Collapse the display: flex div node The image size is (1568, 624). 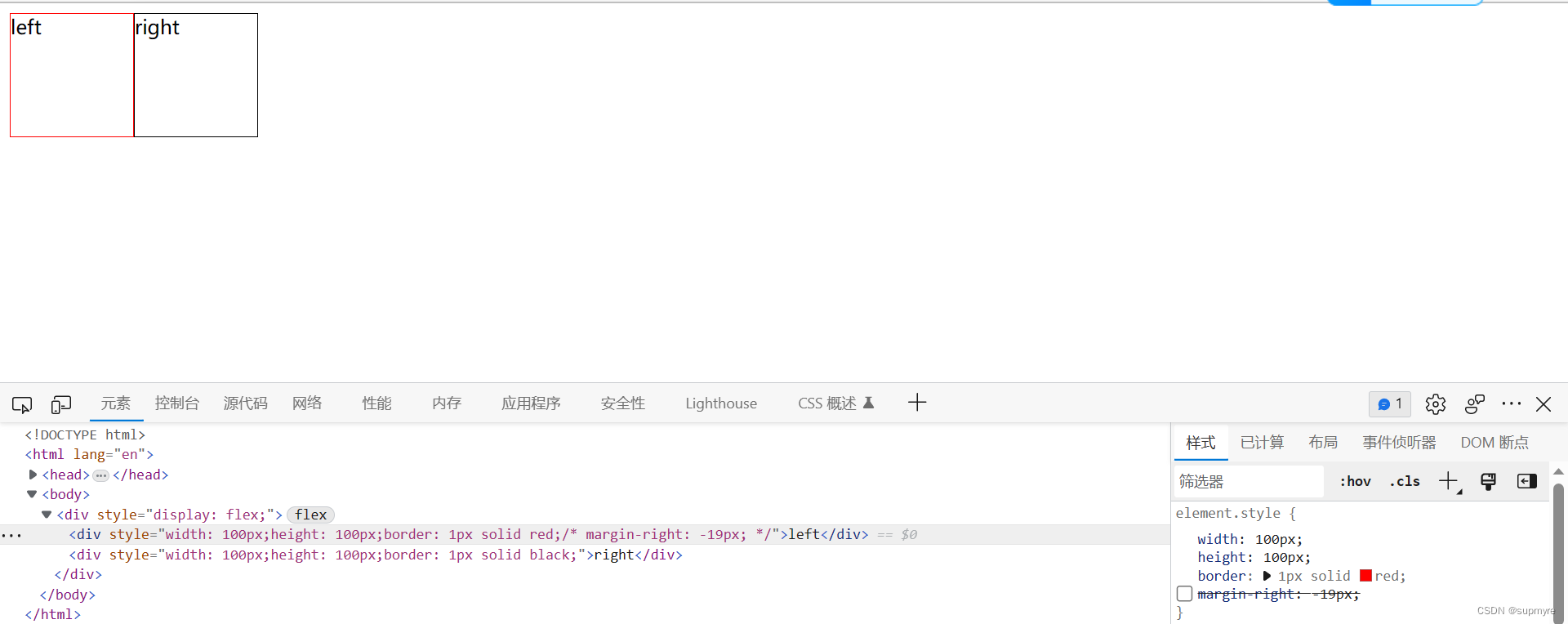47,515
